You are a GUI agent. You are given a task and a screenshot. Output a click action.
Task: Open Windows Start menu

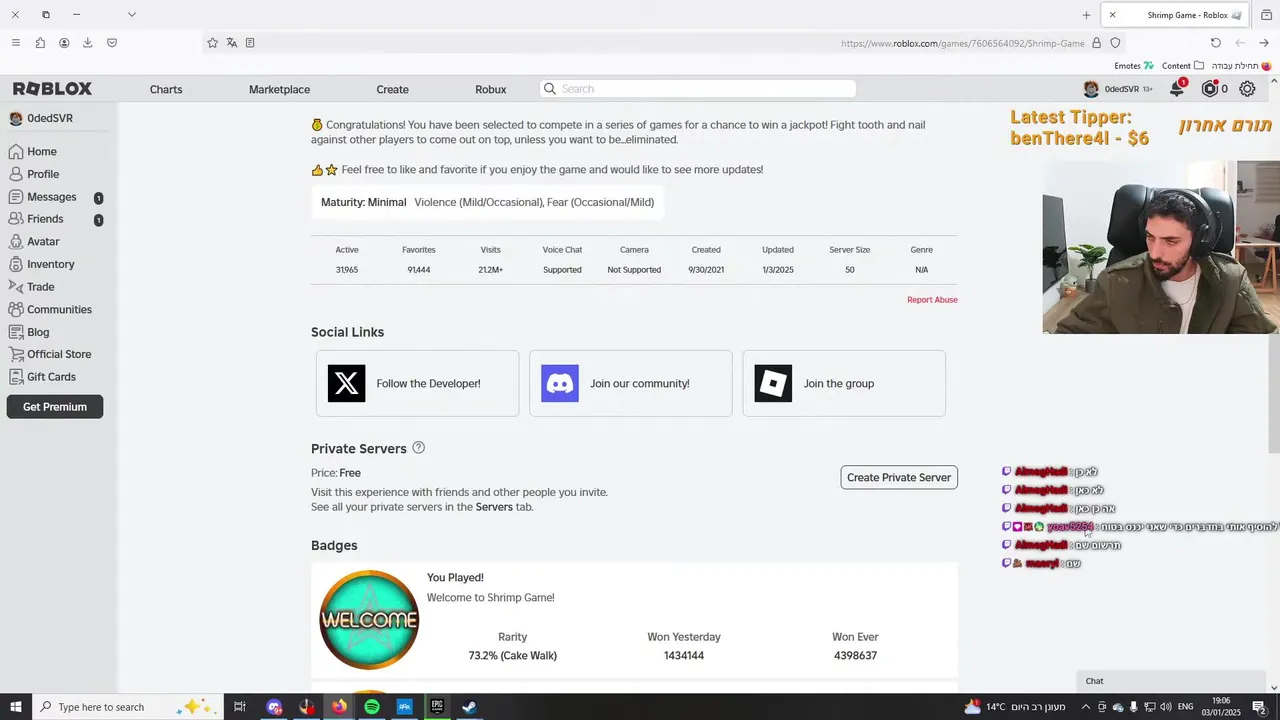pos(16,707)
